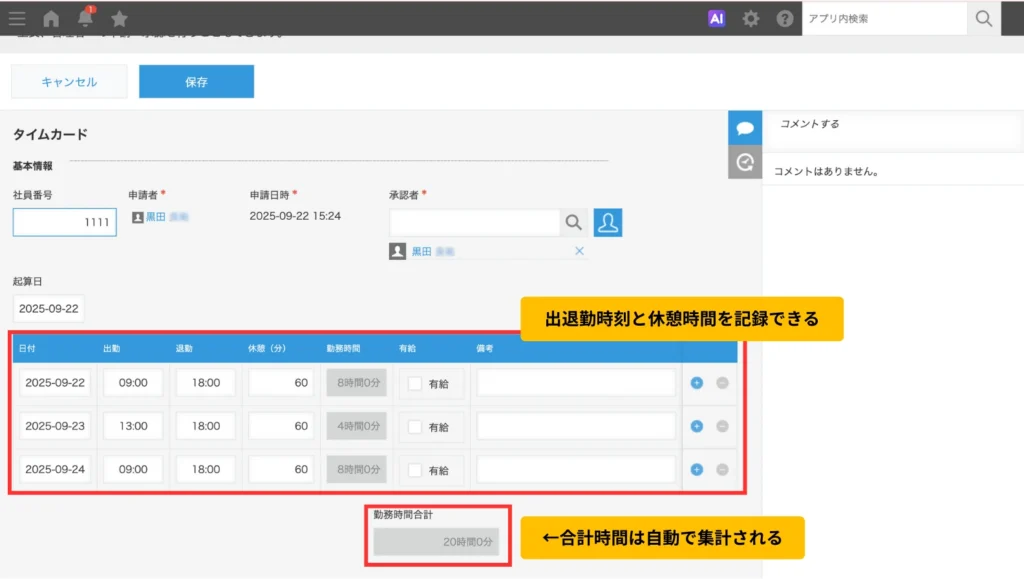Go to the home portal icon
The width and height of the screenshot is (1024, 579).
[x=51, y=18]
